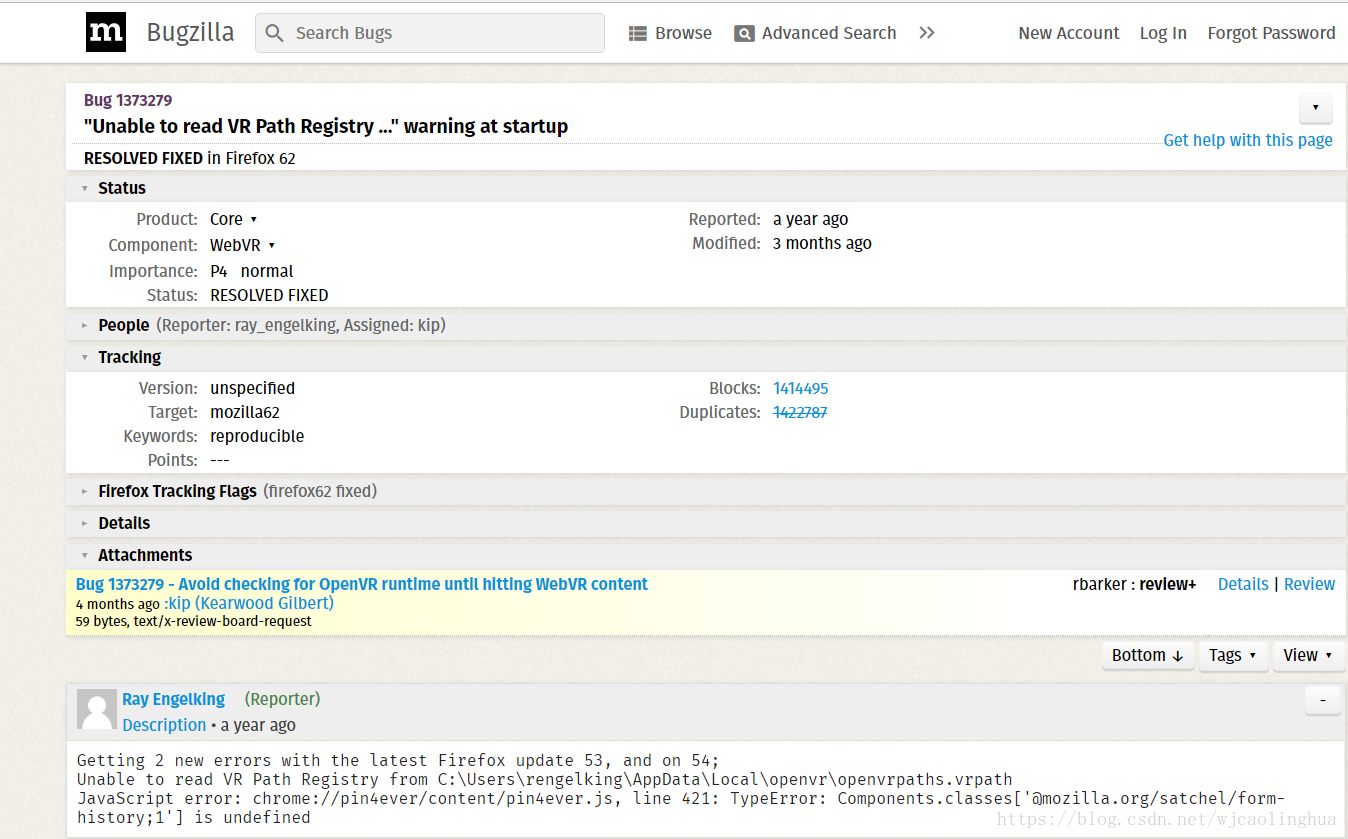Viewport: 1348px width, 839px height.
Task: Click the 'mozilla62' target value
Action: click(x=245, y=412)
